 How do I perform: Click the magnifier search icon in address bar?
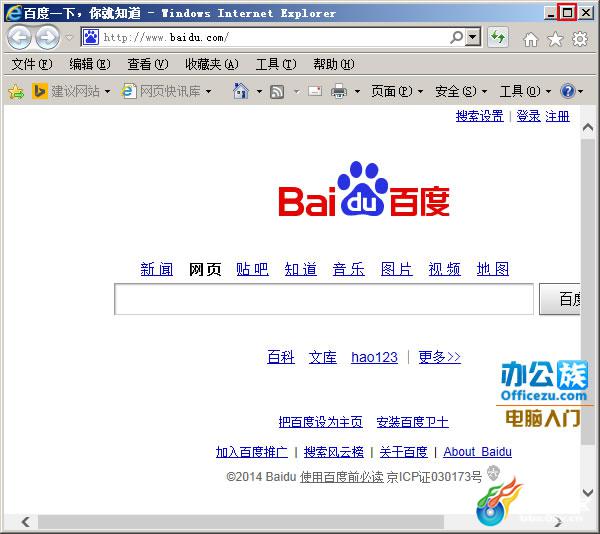click(x=457, y=37)
